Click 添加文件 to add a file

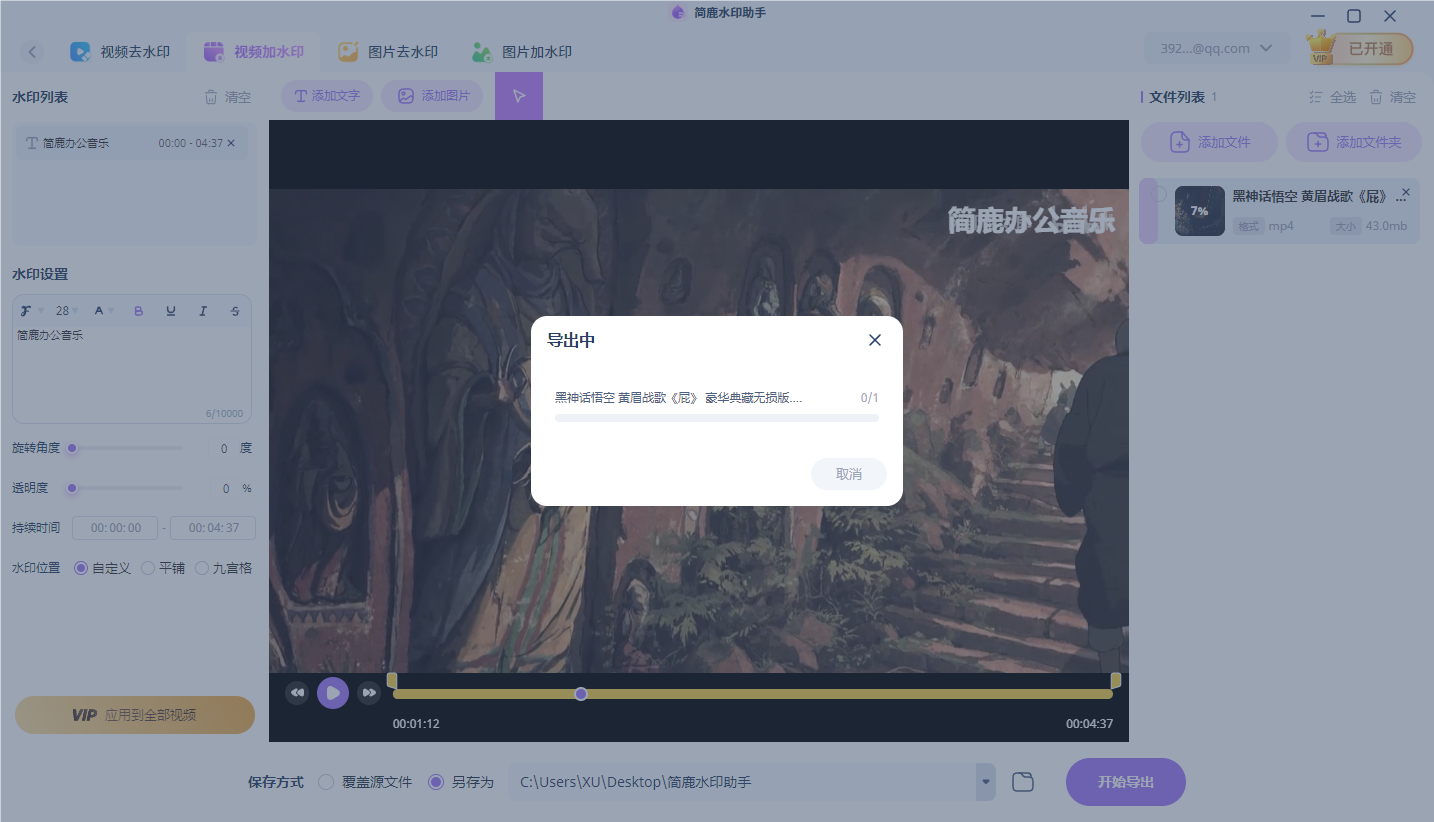pos(1209,141)
